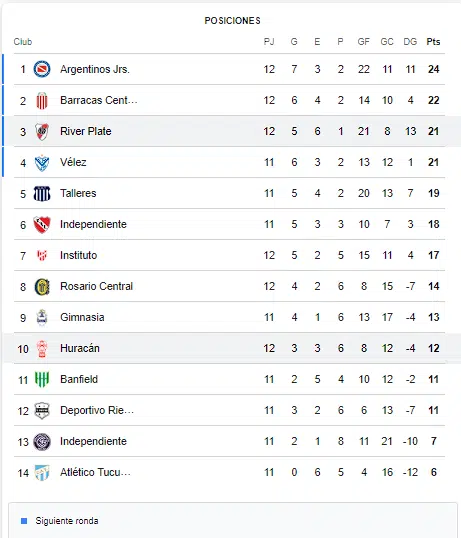This screenshot has height=538, width=461.
Task: Click the crest of 13th-placed Independiente
Action: 42,442
